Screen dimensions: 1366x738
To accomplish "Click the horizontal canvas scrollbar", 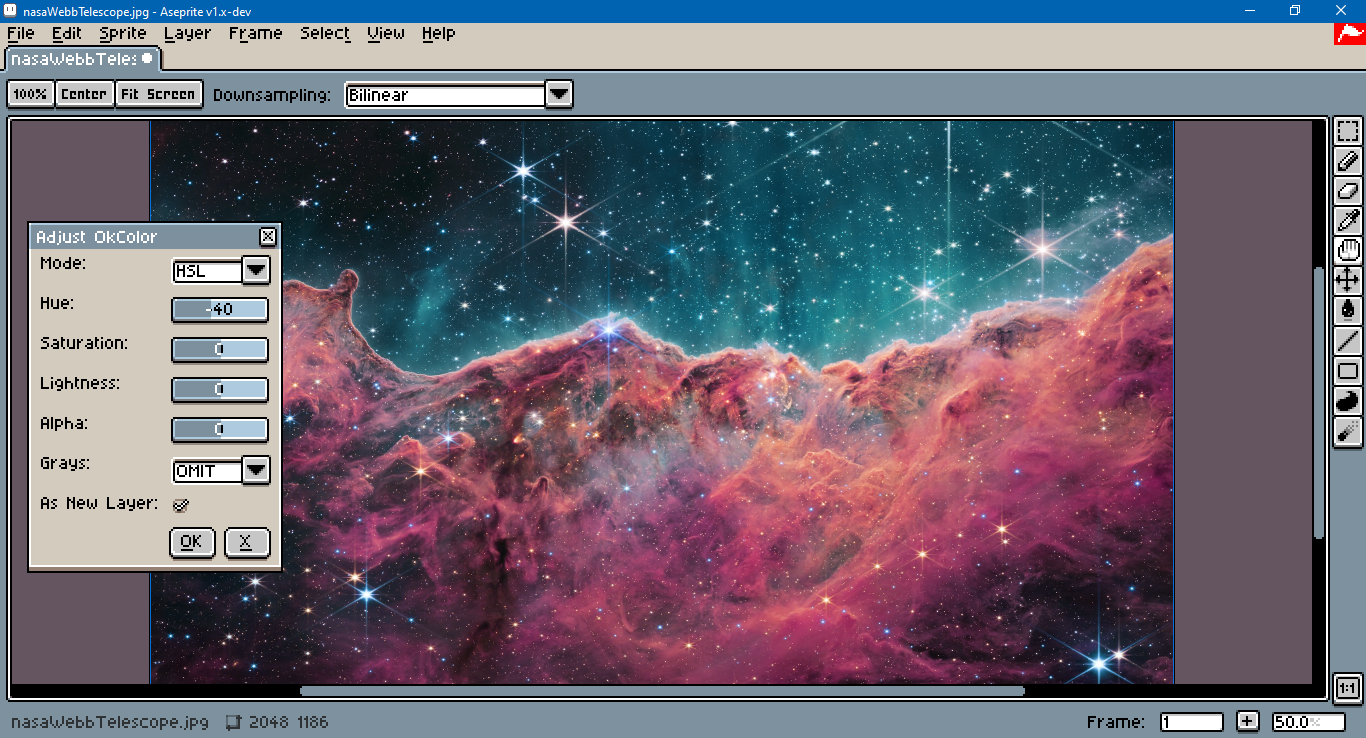I will click(662, 691).
